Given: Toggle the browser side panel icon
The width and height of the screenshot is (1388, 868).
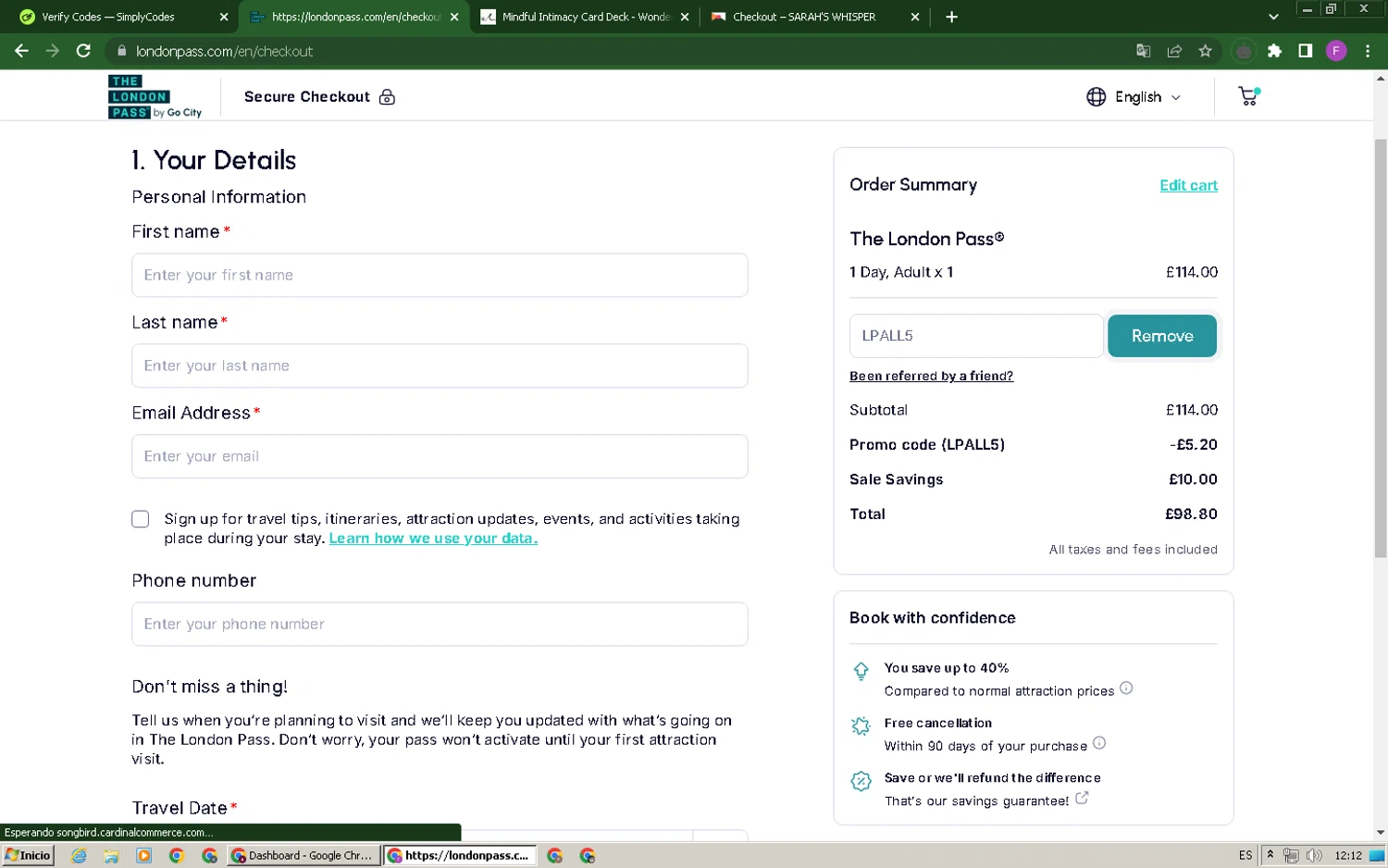Looking at the screenshot, I should [1305, 51].
